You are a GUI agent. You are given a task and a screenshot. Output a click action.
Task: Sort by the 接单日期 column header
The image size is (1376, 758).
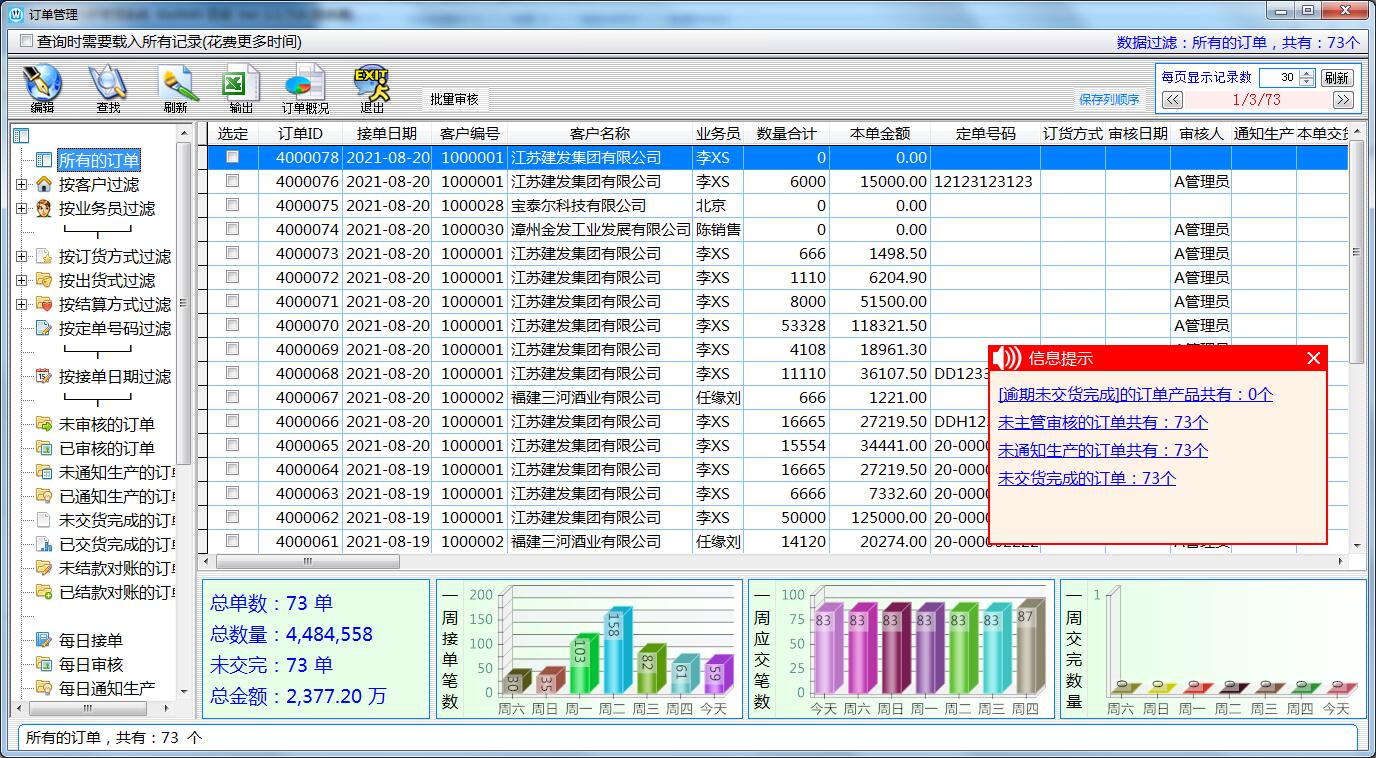(387, 134)
